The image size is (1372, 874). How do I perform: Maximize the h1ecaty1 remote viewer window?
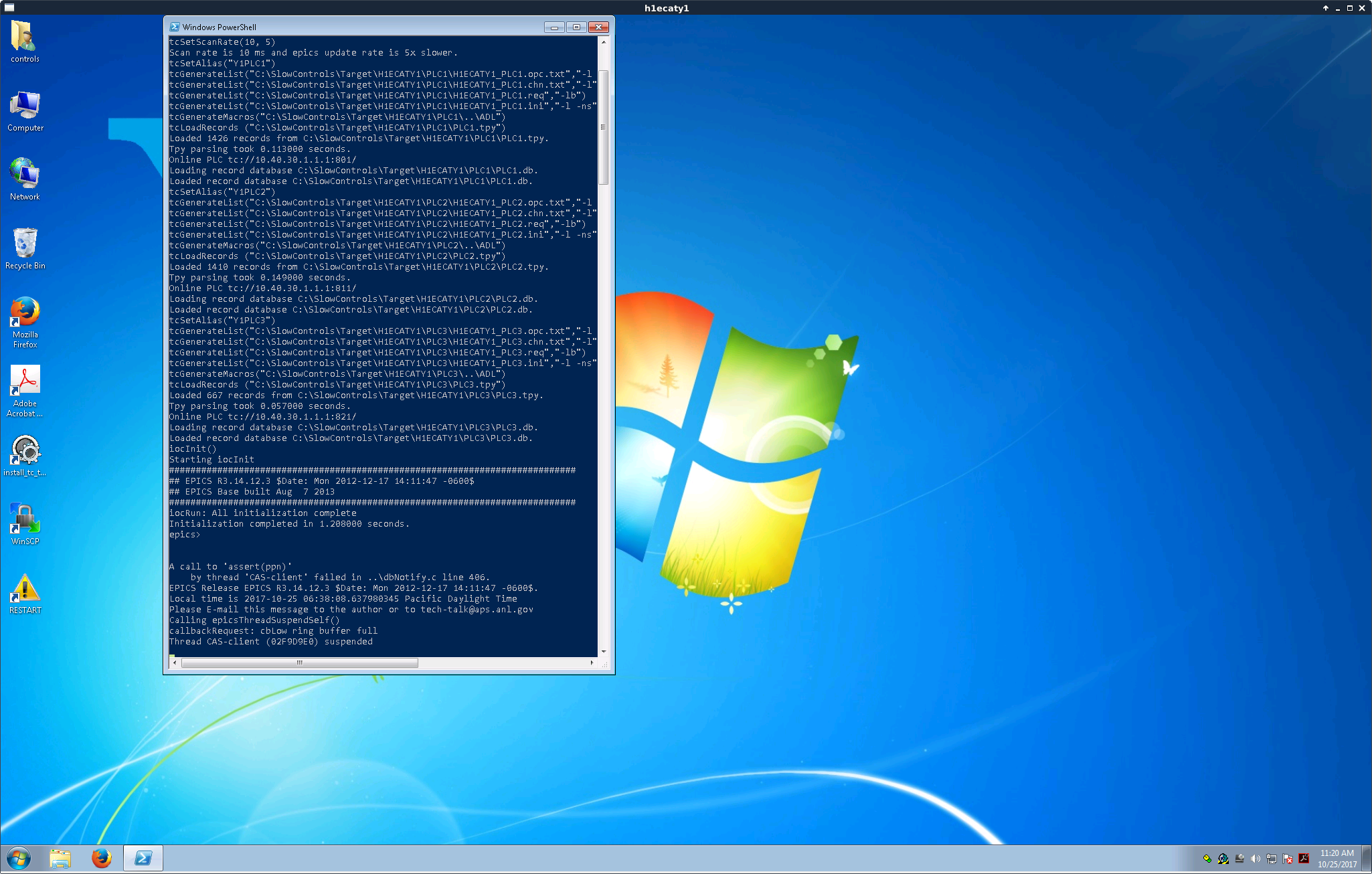1349,8
